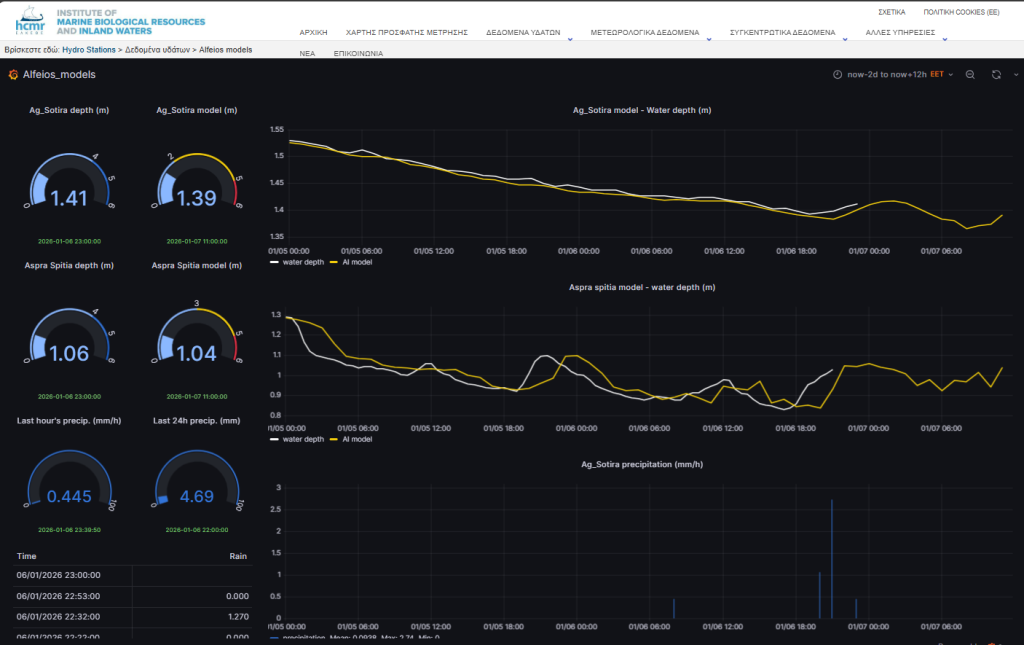Open the ΑΡΧΙΚΗ menu item
Viewport: 1024px width, 645px height.
point(313,33)
